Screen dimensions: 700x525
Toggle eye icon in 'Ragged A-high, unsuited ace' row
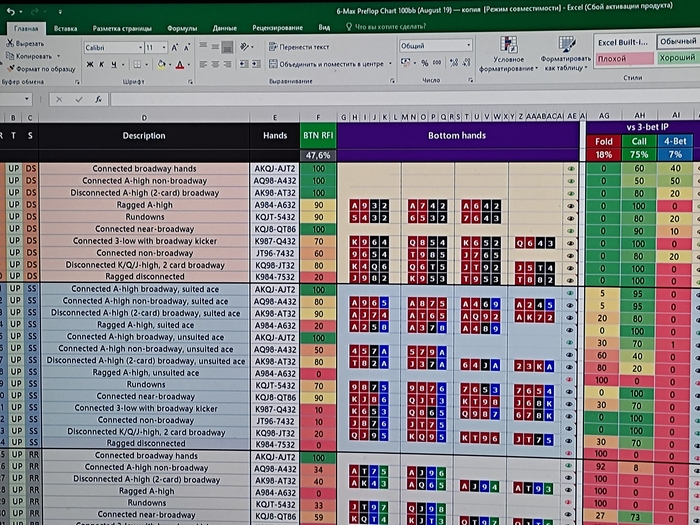coord(570,379)
